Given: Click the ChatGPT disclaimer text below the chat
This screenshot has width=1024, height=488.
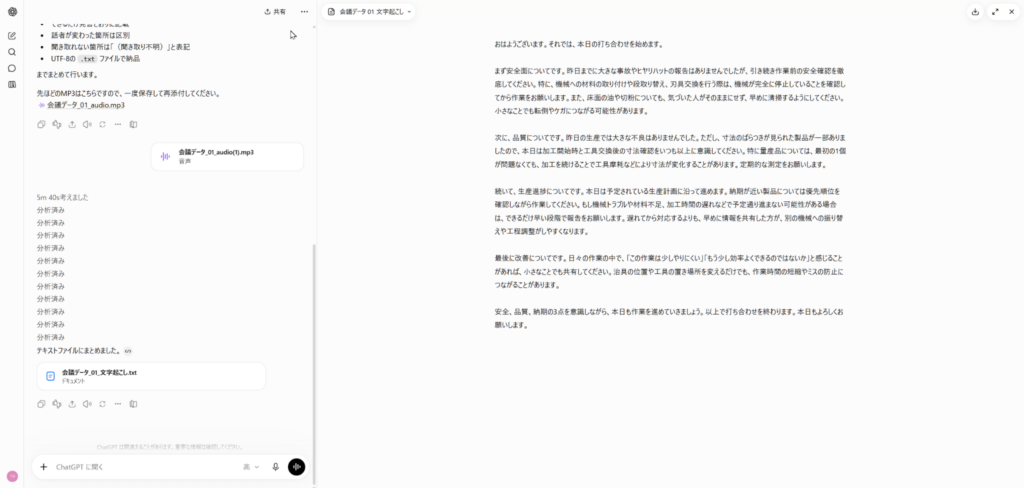Looking at the screenshot, I should pyautogui.click(x=170, y=447).
